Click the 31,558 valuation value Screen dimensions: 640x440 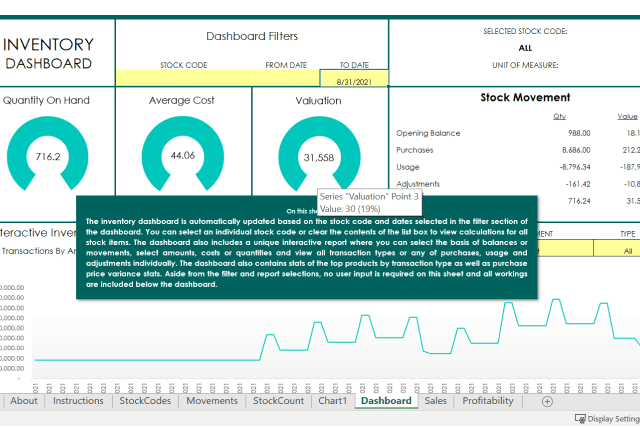pos(319,158)
